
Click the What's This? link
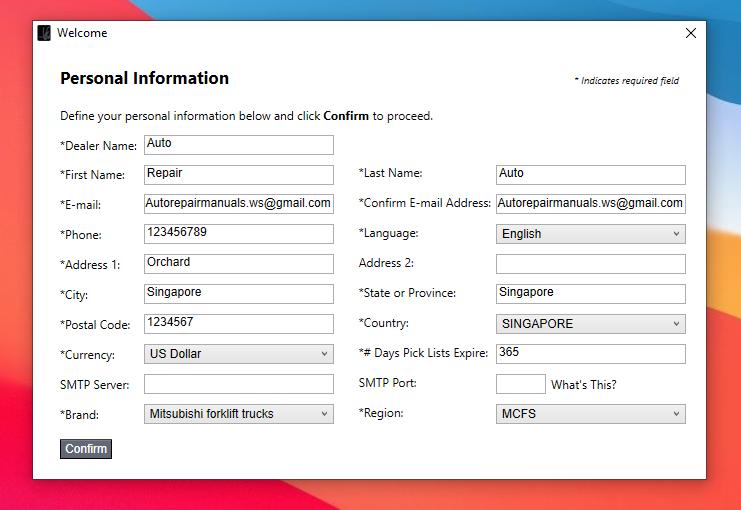[x=584, y=385]
